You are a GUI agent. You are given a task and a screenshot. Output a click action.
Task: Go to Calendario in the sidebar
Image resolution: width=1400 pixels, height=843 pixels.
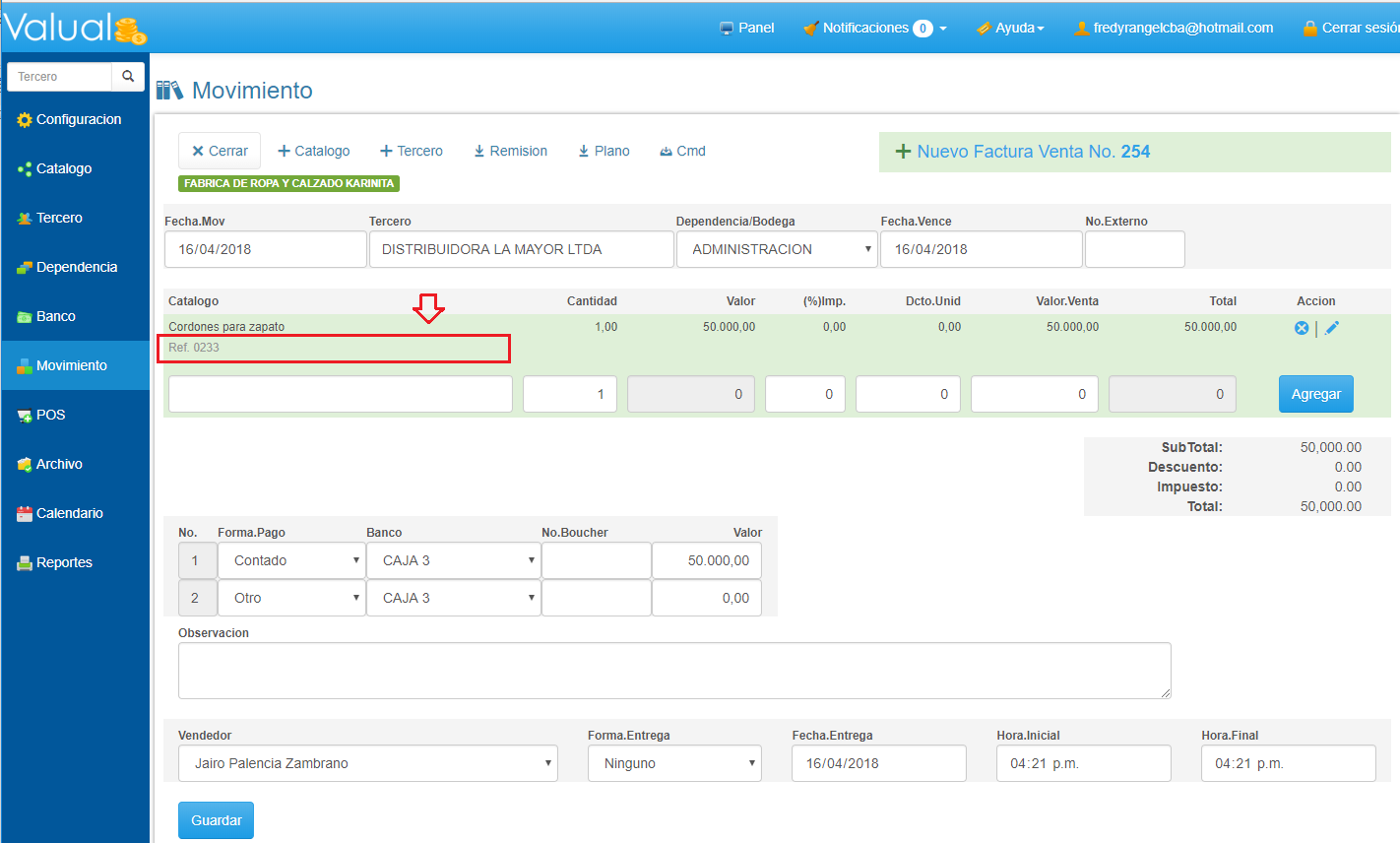coord(69,513)
